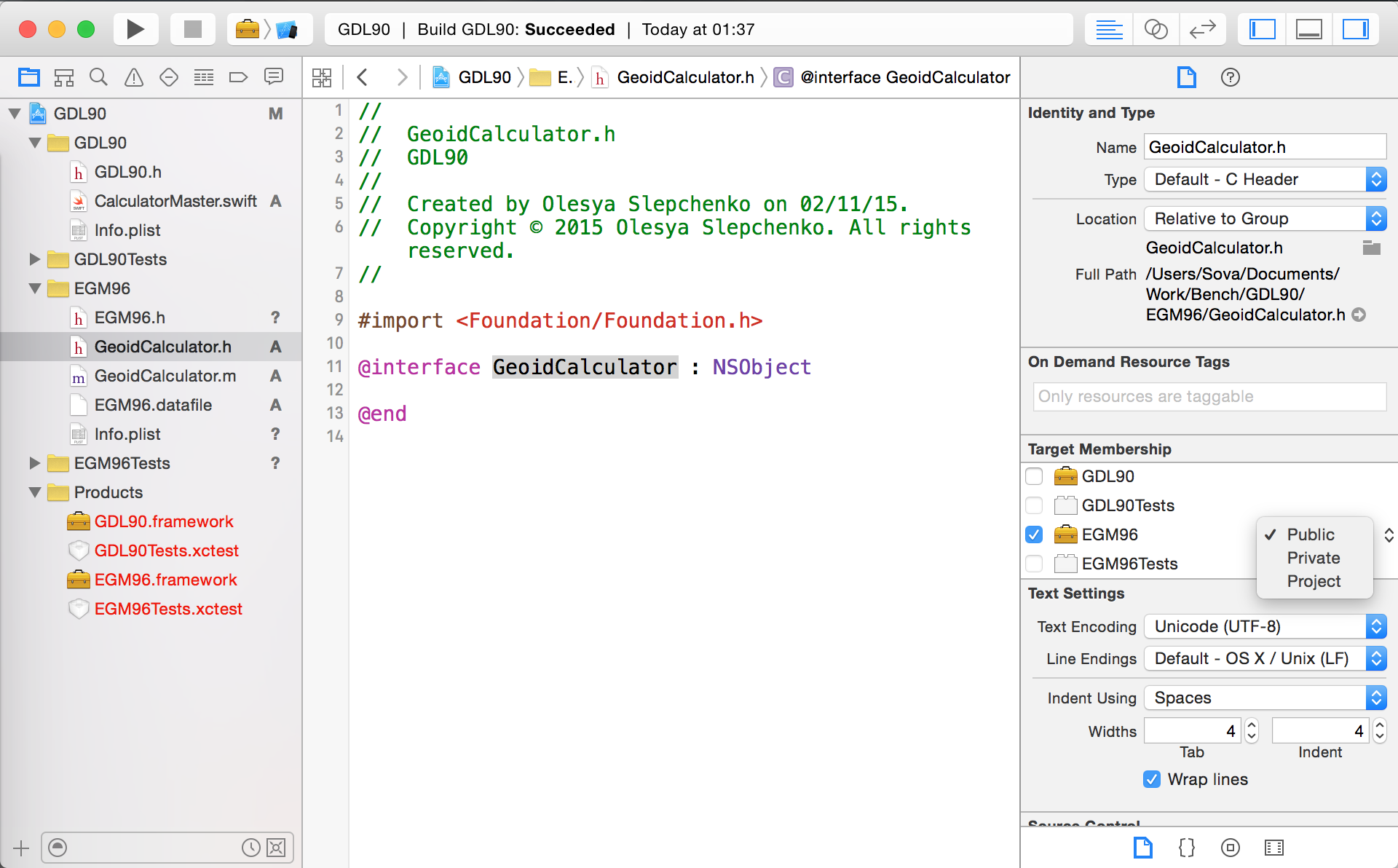Image resolution: width=1398 pixels, height=868 pixels.
Task: Open the Quick Help inspector icon
Action: 1230,77
